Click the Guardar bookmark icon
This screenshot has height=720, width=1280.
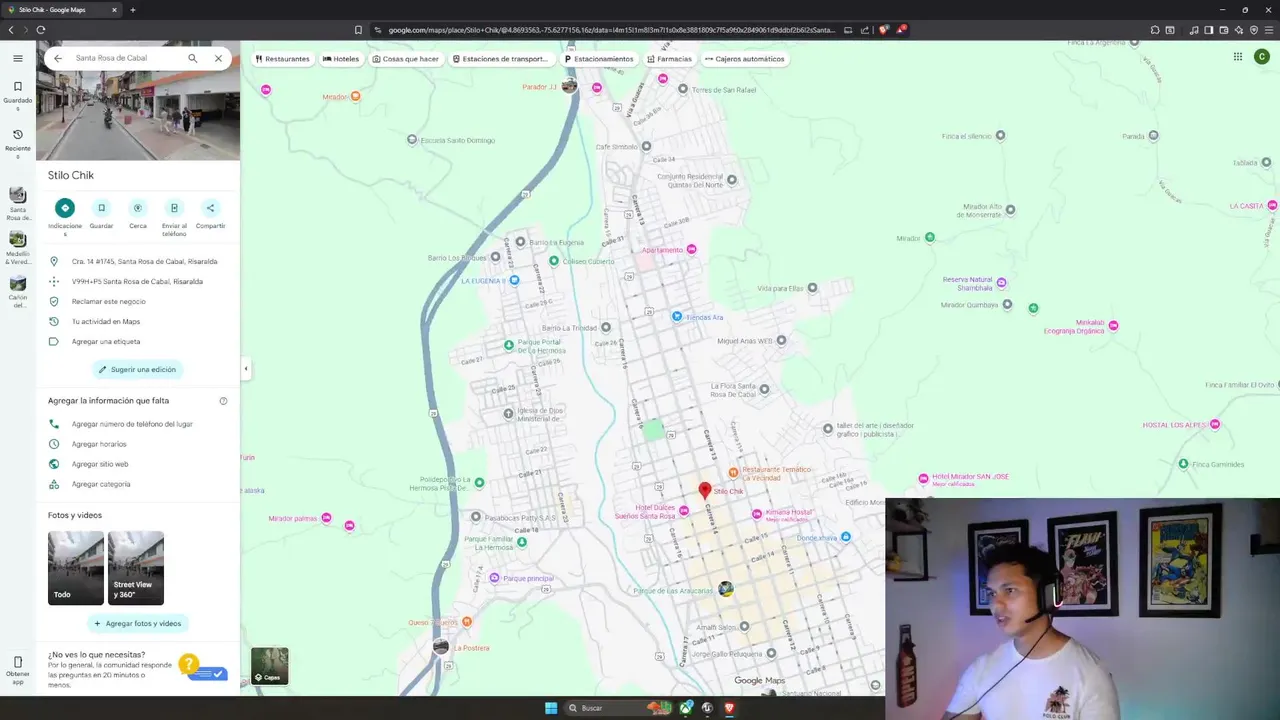pyautogui.click(x=101, y=208)
